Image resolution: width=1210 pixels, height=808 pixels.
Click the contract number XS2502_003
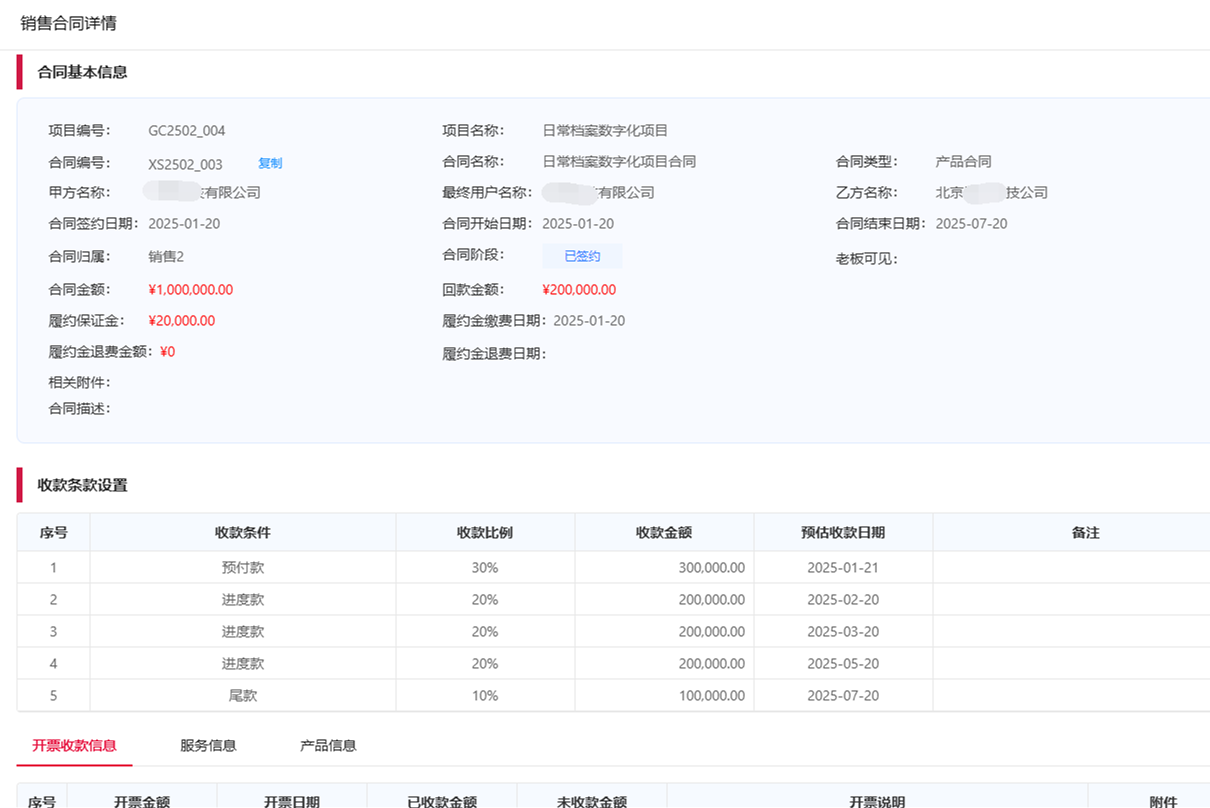point(181,161)
